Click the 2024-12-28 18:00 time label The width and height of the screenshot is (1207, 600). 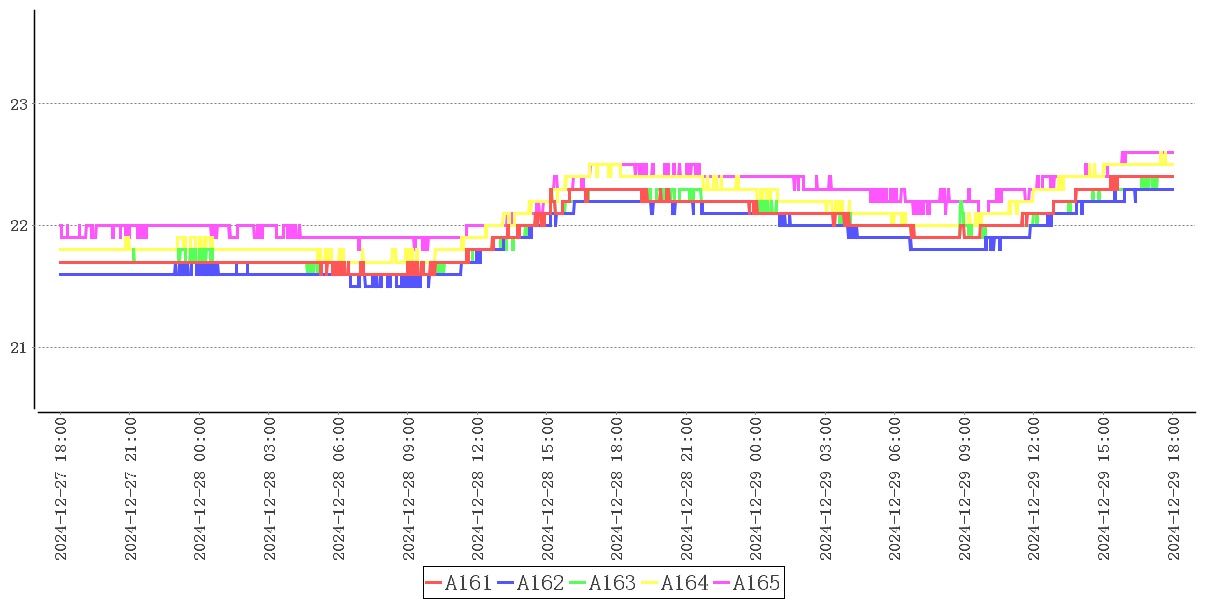(618, 489)
